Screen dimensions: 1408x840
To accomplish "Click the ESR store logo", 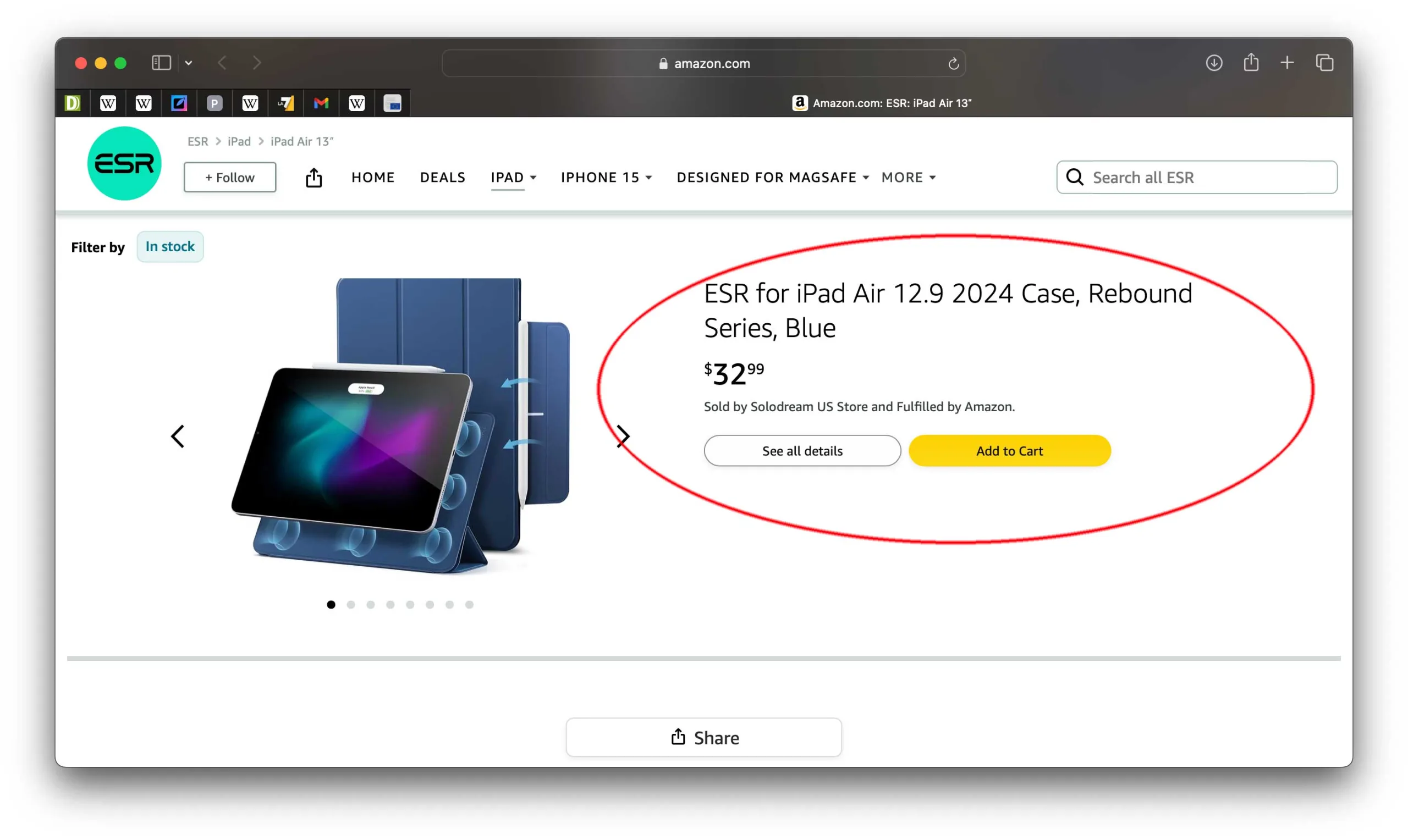I will (124, 164).
